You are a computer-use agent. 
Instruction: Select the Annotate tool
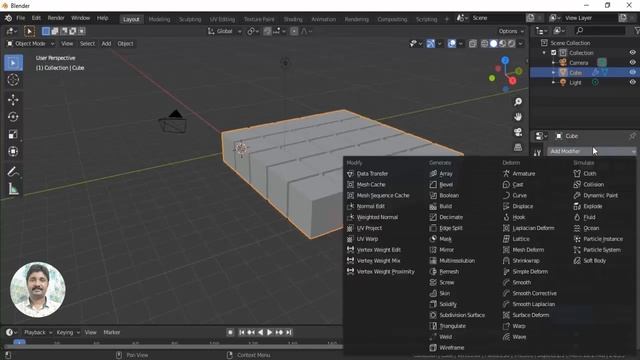pyautogui.click(x=13, y=172)
